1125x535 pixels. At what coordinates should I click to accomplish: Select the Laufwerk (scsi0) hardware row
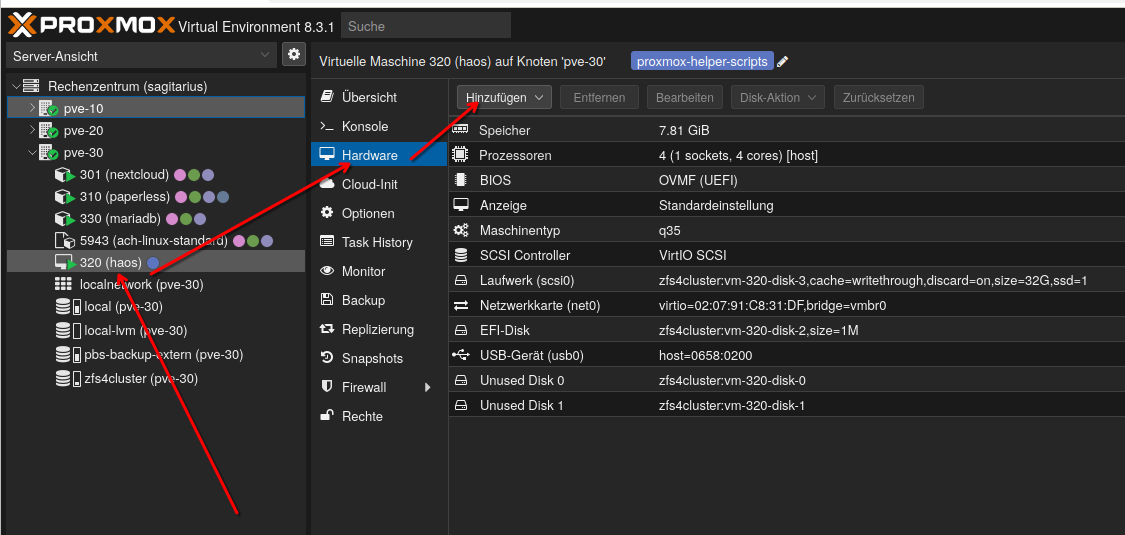coord(786,280)
